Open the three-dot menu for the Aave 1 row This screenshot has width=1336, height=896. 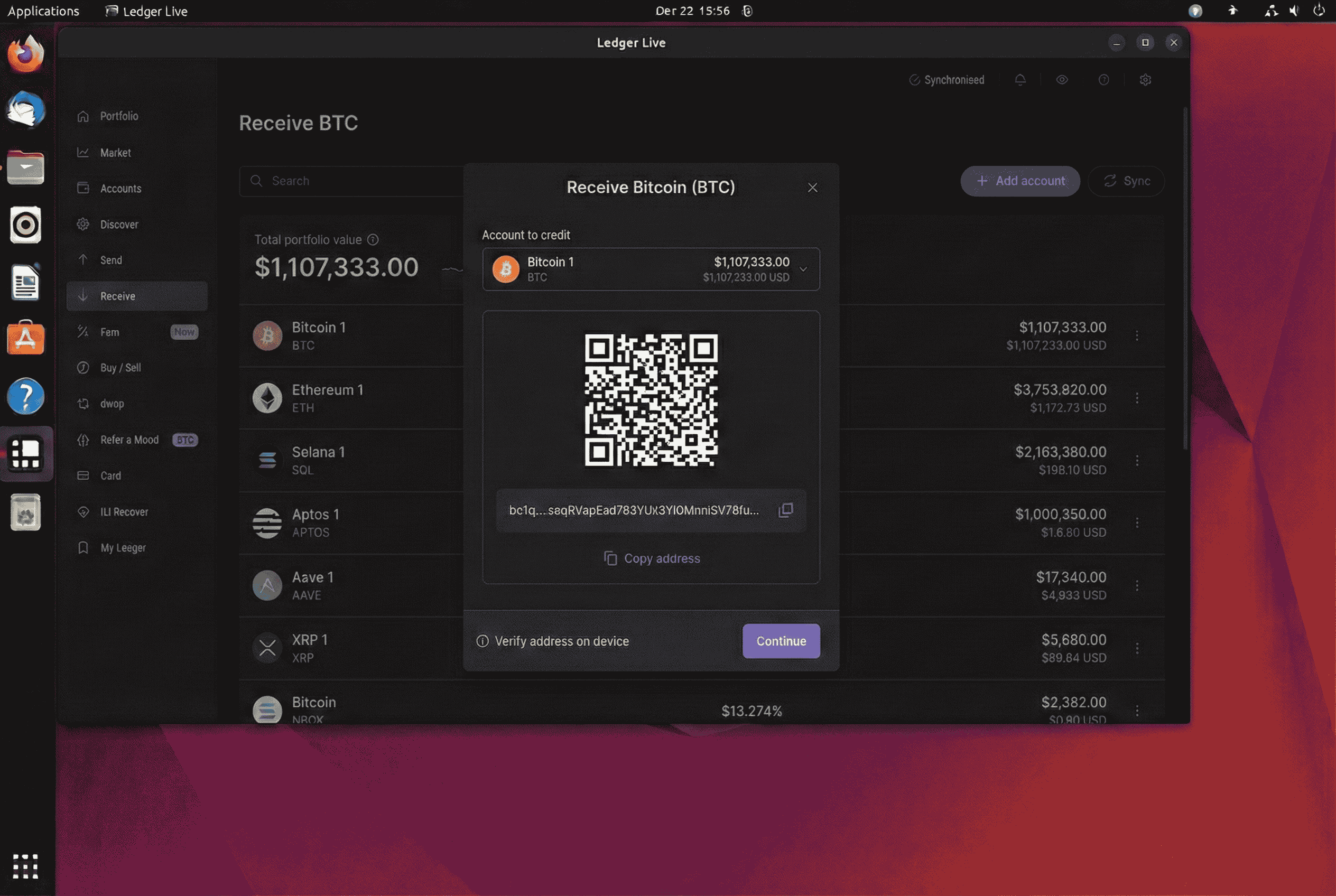1136,585
